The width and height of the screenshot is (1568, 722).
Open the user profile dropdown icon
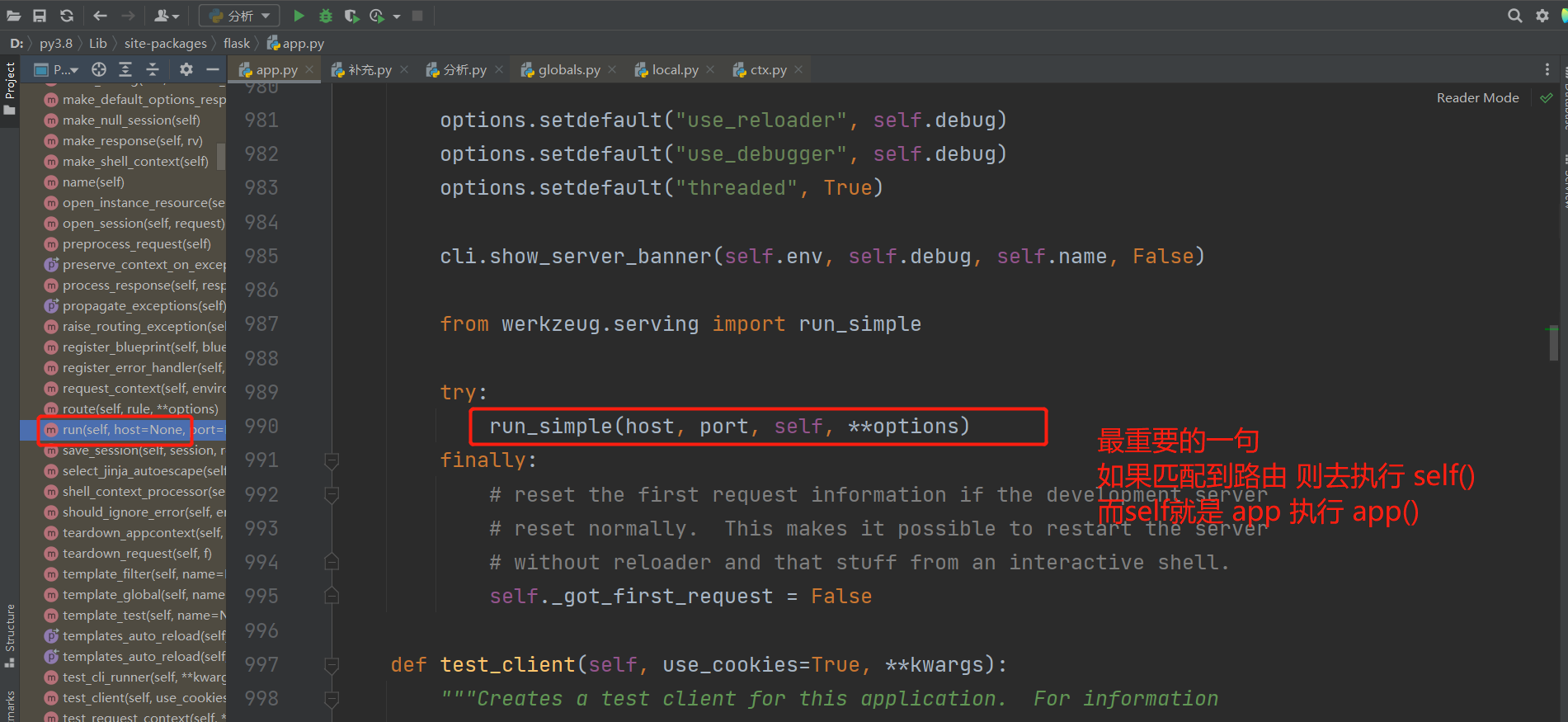167,16
